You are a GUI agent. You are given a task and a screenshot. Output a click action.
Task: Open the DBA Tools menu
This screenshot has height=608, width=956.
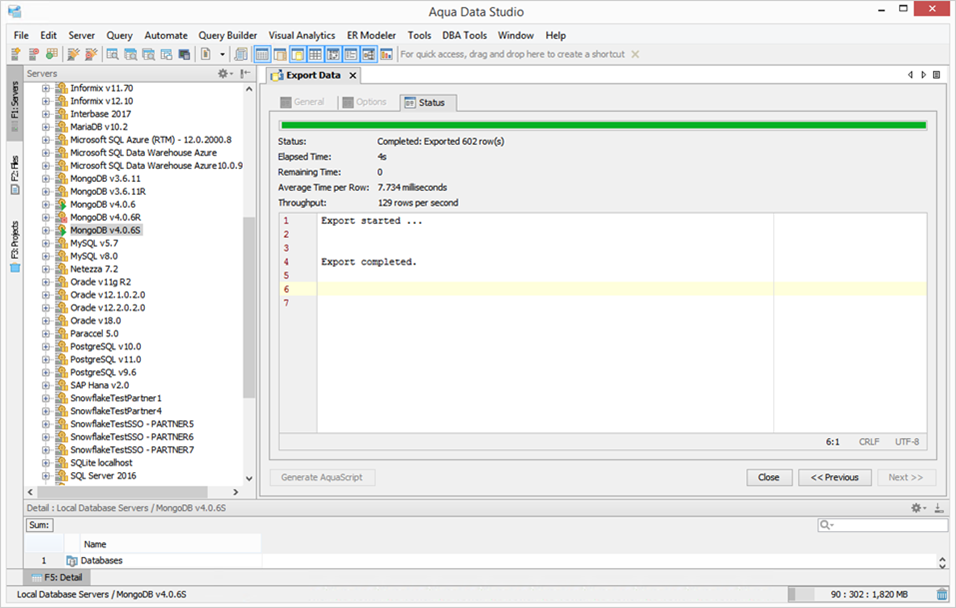(x=465, y=35)
